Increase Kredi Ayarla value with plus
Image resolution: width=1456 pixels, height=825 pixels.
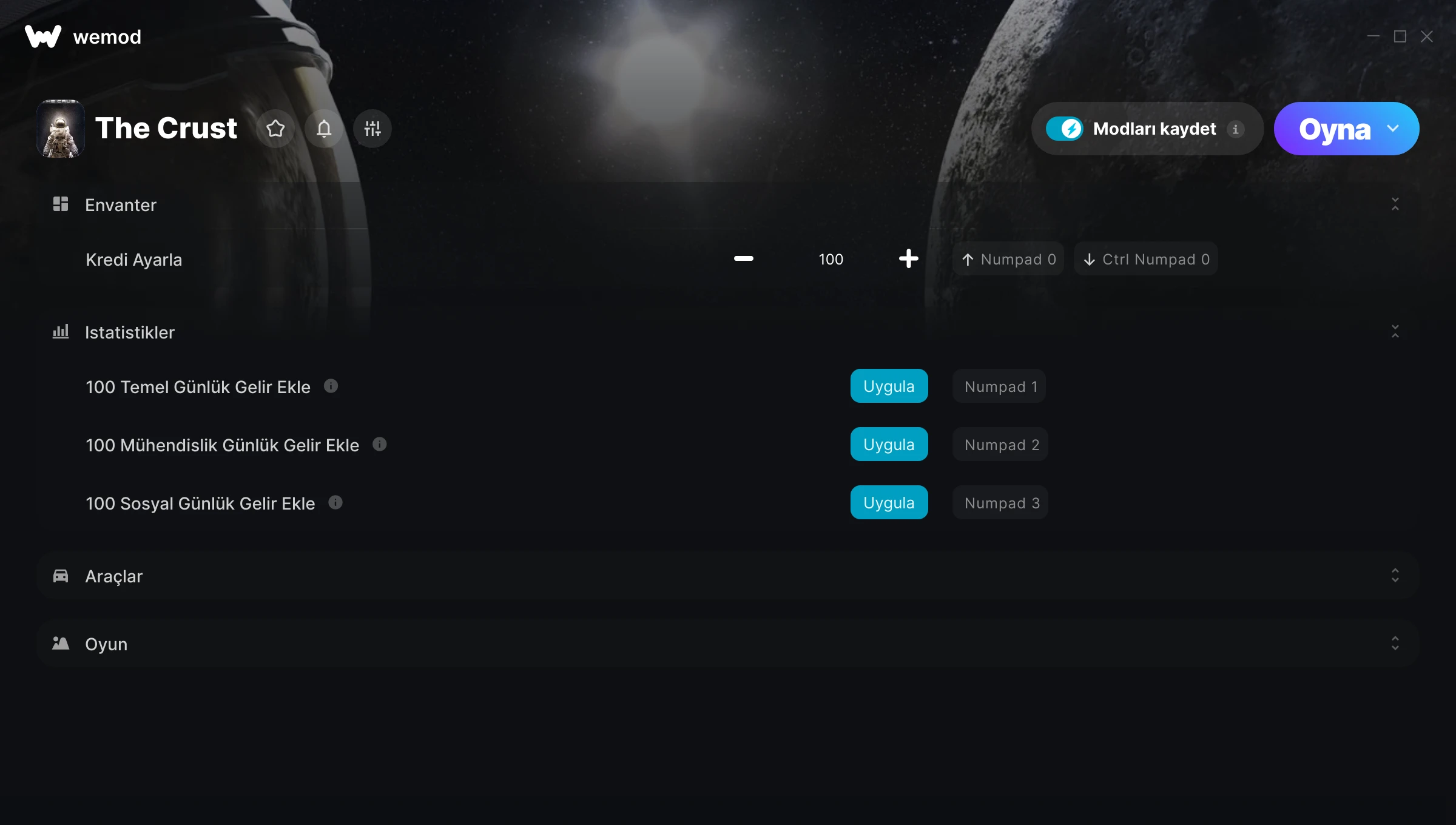[909, 258]
